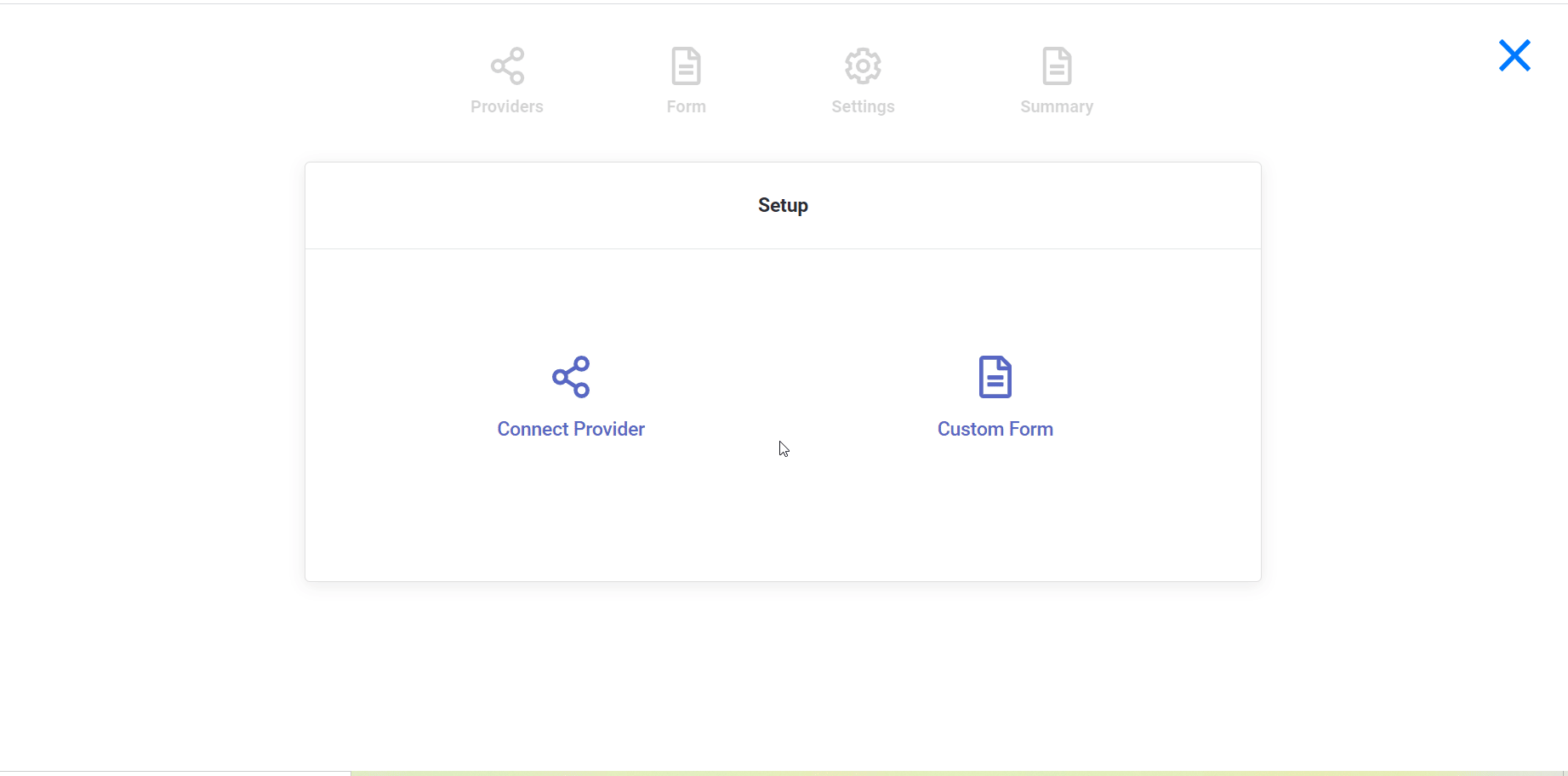The image size is (1568, 776).
Task: Switch to the Summary wizard step
Action: click(x=1056, y=81)
